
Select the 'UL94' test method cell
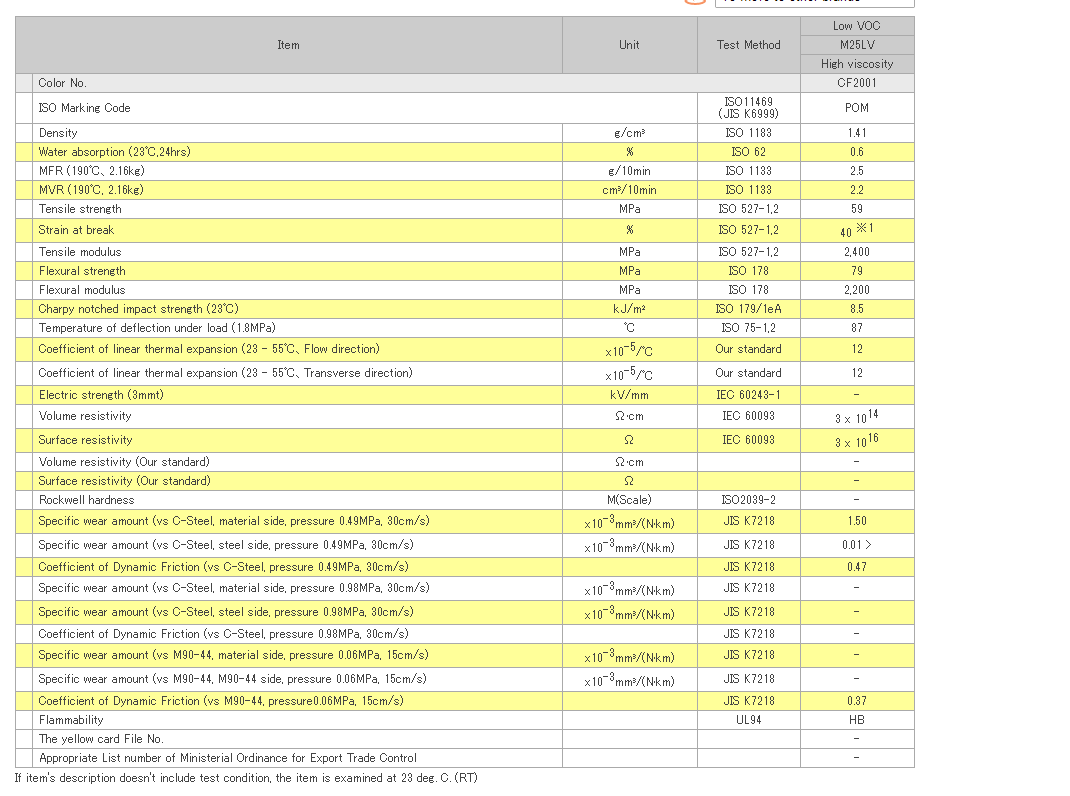click(749, 721)
